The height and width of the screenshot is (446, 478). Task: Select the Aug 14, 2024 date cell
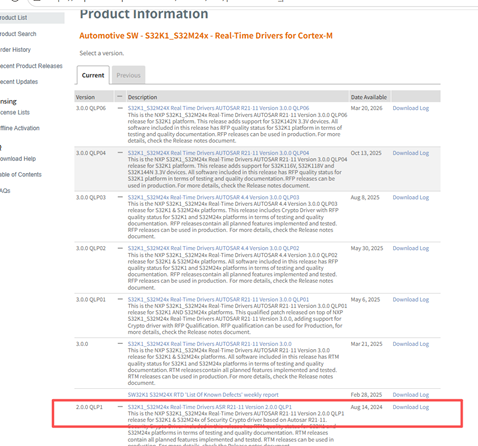[366, 407]
